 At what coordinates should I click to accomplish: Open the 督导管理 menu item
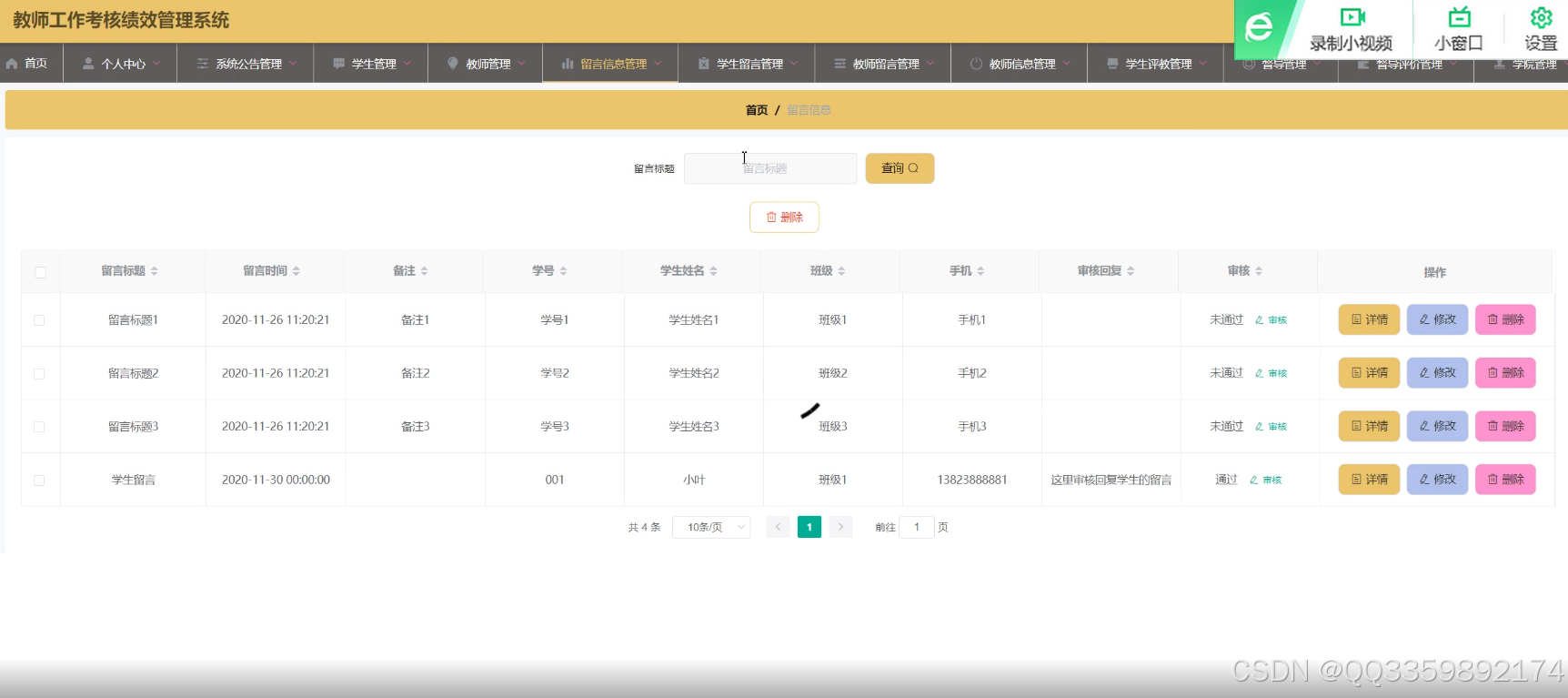pos(1281,65)
